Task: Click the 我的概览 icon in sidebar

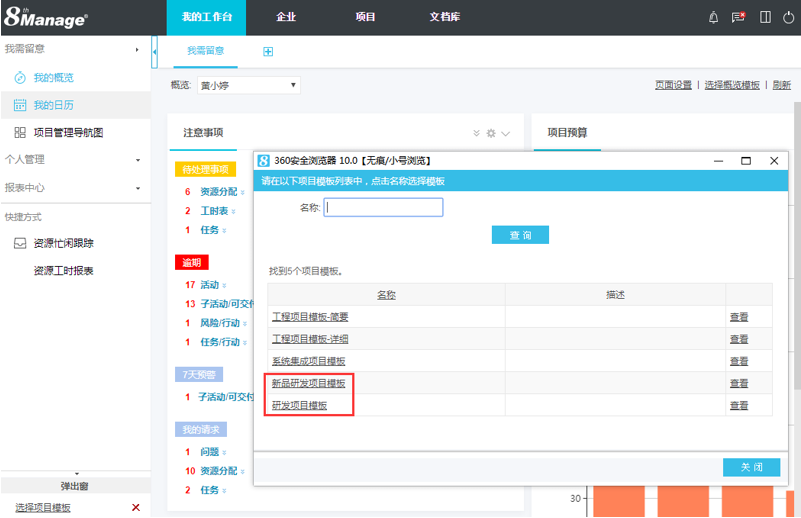Action: coord(20,77)
